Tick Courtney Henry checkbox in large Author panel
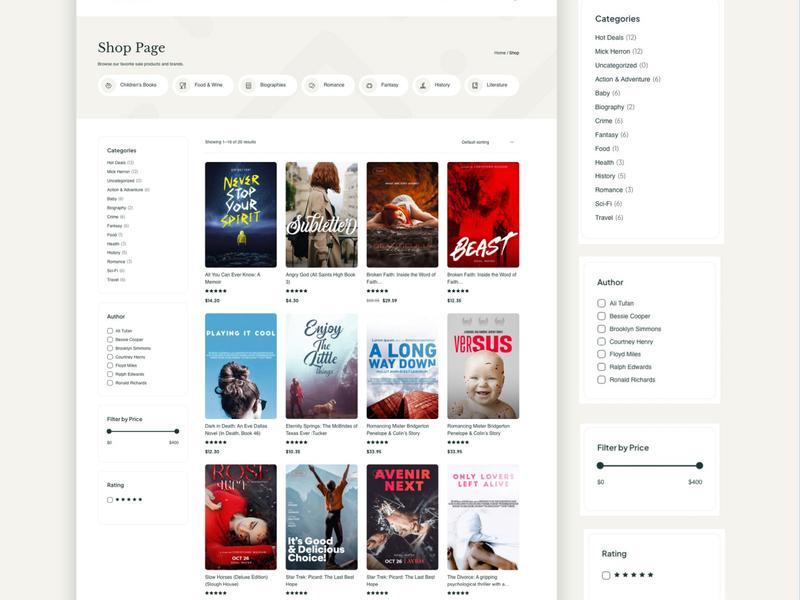 602,342
